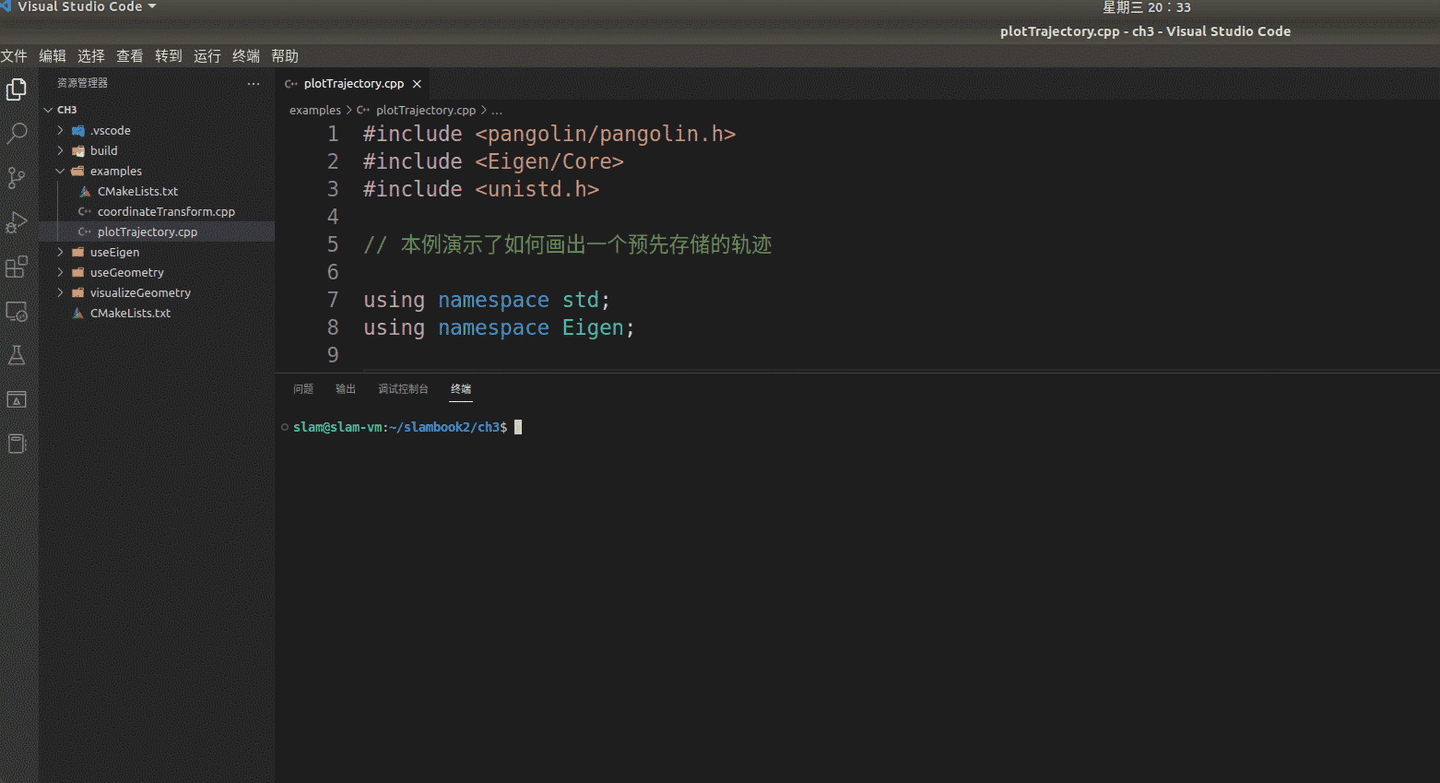This screenshot has height=783, width=1440.
Task: Click examples in the breadcrumb bar
Action: [315, 110]
